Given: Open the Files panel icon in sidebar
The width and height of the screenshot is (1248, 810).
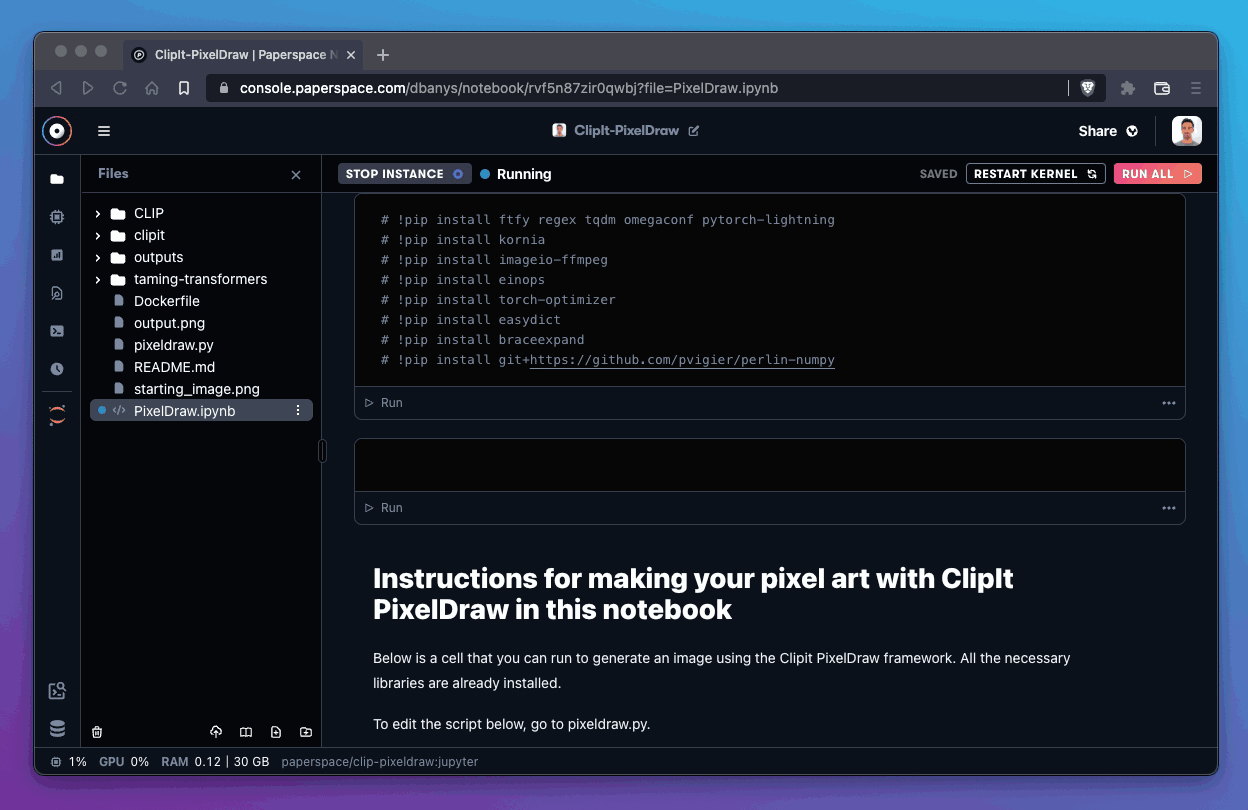Looking at the screenshot, I should 57,179.
